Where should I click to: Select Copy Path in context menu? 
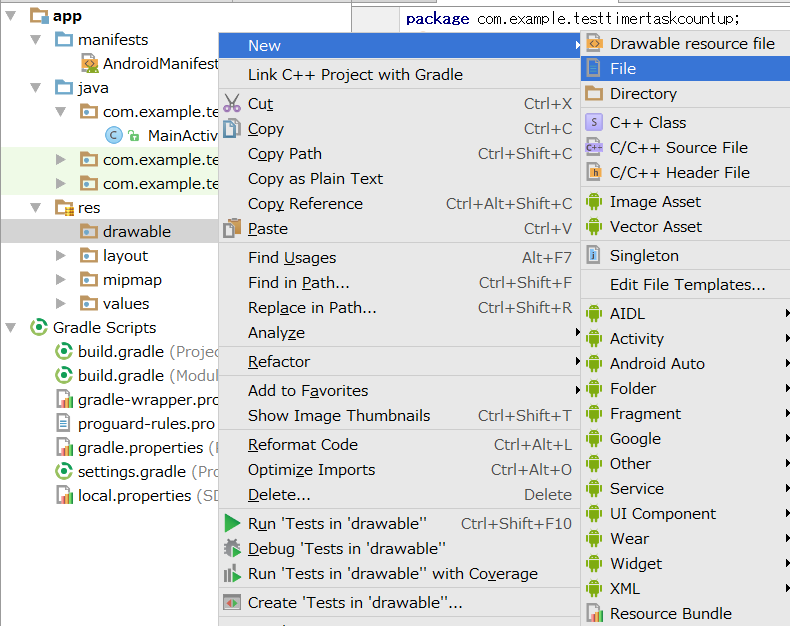(285, 154)
